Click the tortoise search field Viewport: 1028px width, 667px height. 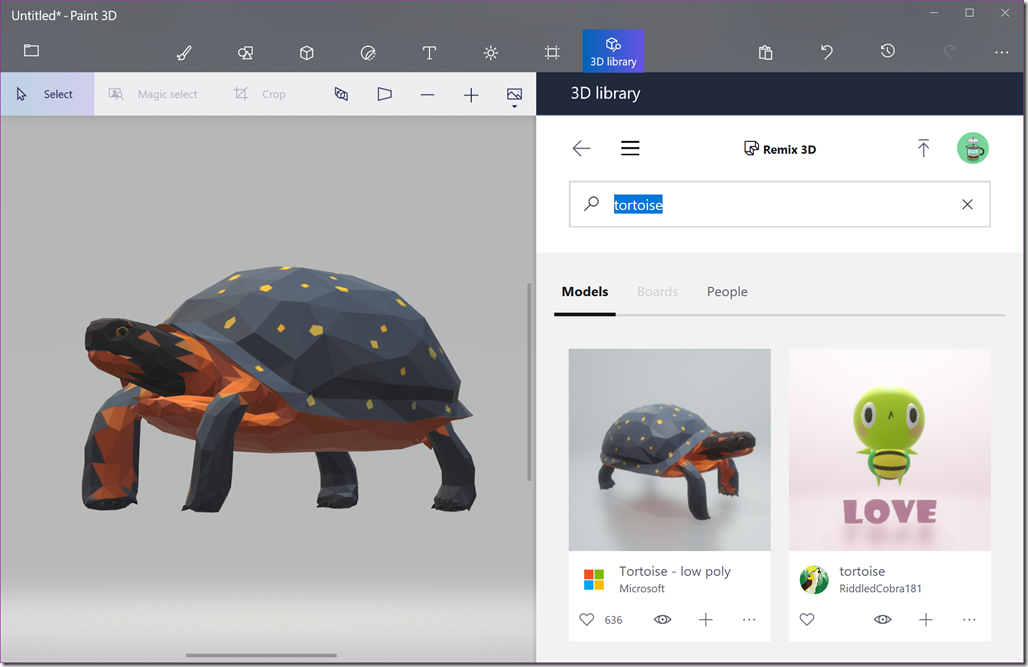click(x=780, y=204)
